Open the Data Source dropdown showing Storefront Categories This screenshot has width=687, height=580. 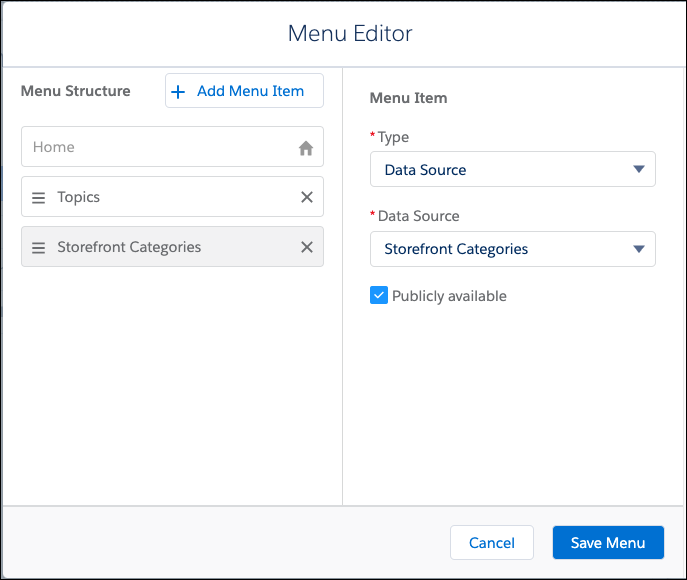tap(513, 249)
